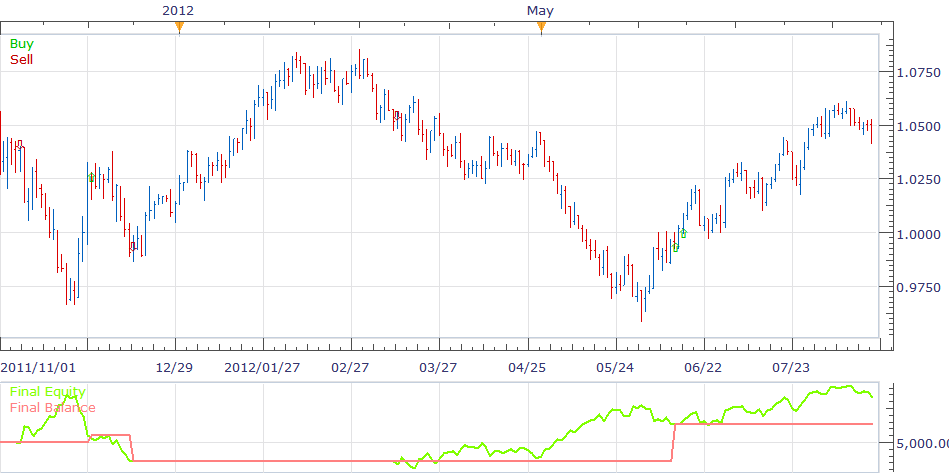The image size is (950, 473).
Task: Toggle the Sell legend entry
Action: 22,59
